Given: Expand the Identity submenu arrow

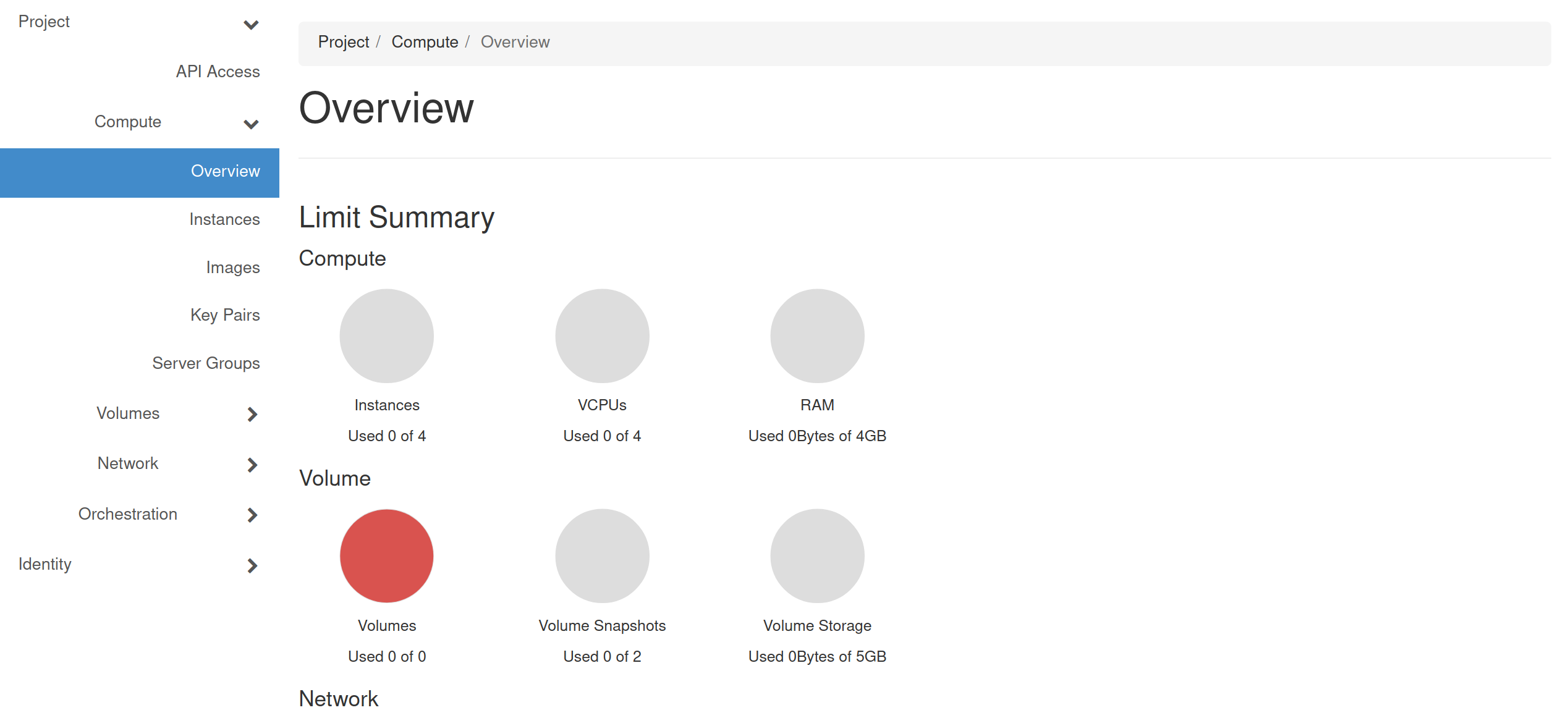Looking at the screenshot, I should tap(252, 565).
